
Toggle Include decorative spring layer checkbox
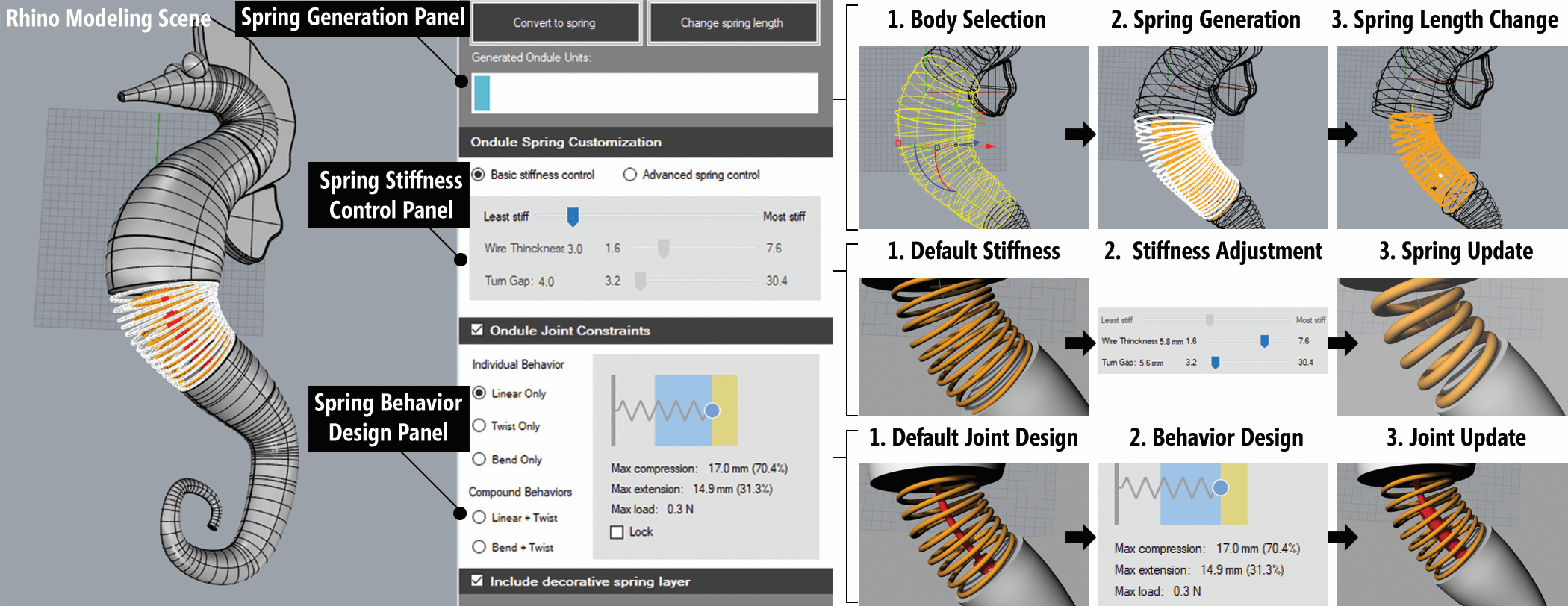pyautogui.click(x=477, y=581)
